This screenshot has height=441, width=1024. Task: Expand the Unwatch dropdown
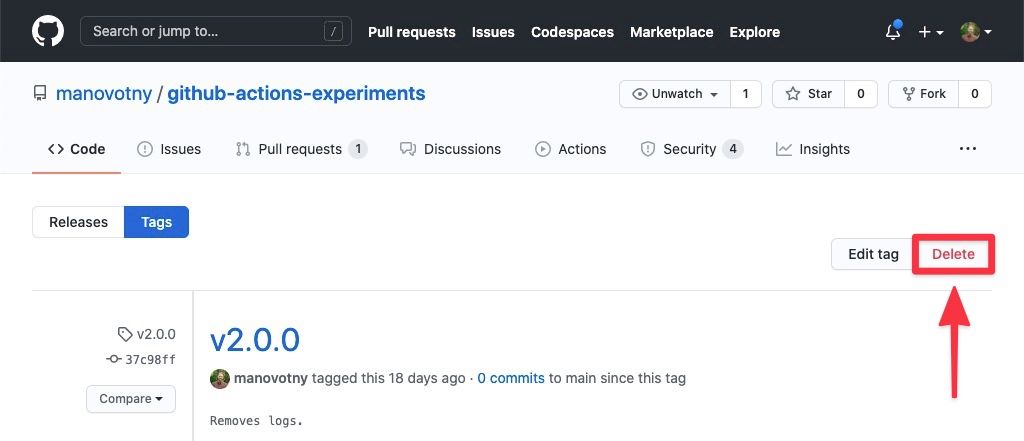pyautogui.click(x=675, y=94)
